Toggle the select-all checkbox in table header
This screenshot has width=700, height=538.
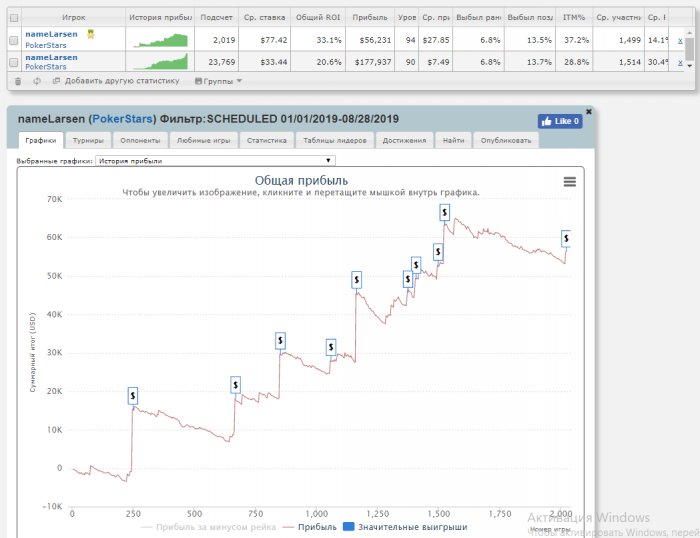pos(14,18)
